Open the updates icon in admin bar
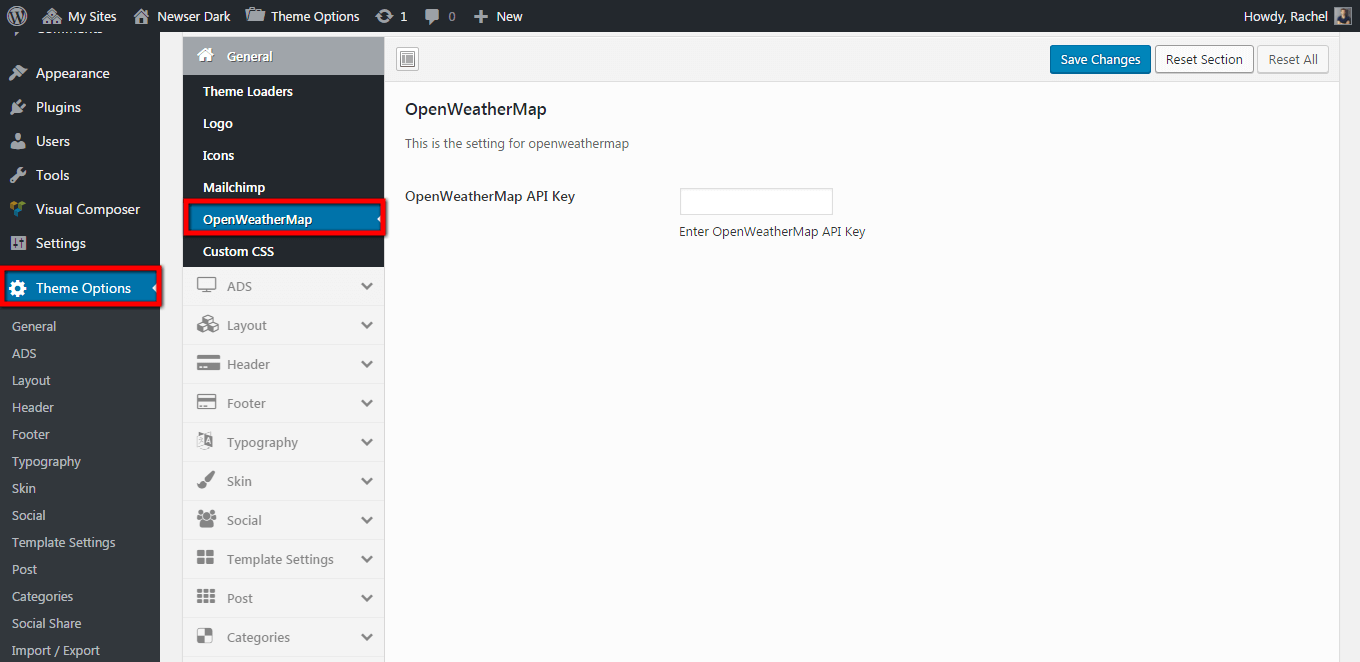This screenshot has width=1360, height=662. [x=384, y=16]
